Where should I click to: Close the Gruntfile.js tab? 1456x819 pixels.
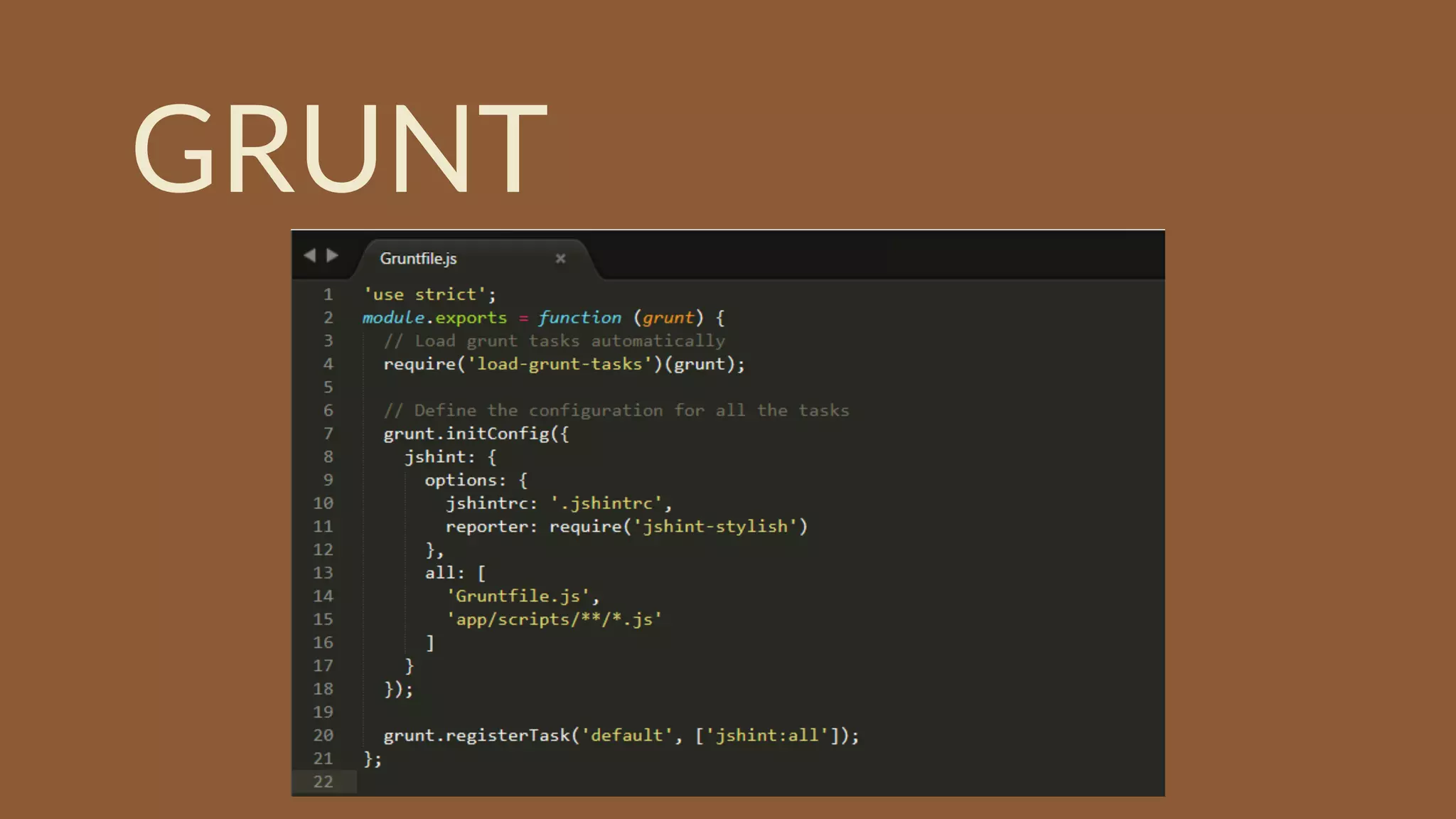click(x=560, y=259)
